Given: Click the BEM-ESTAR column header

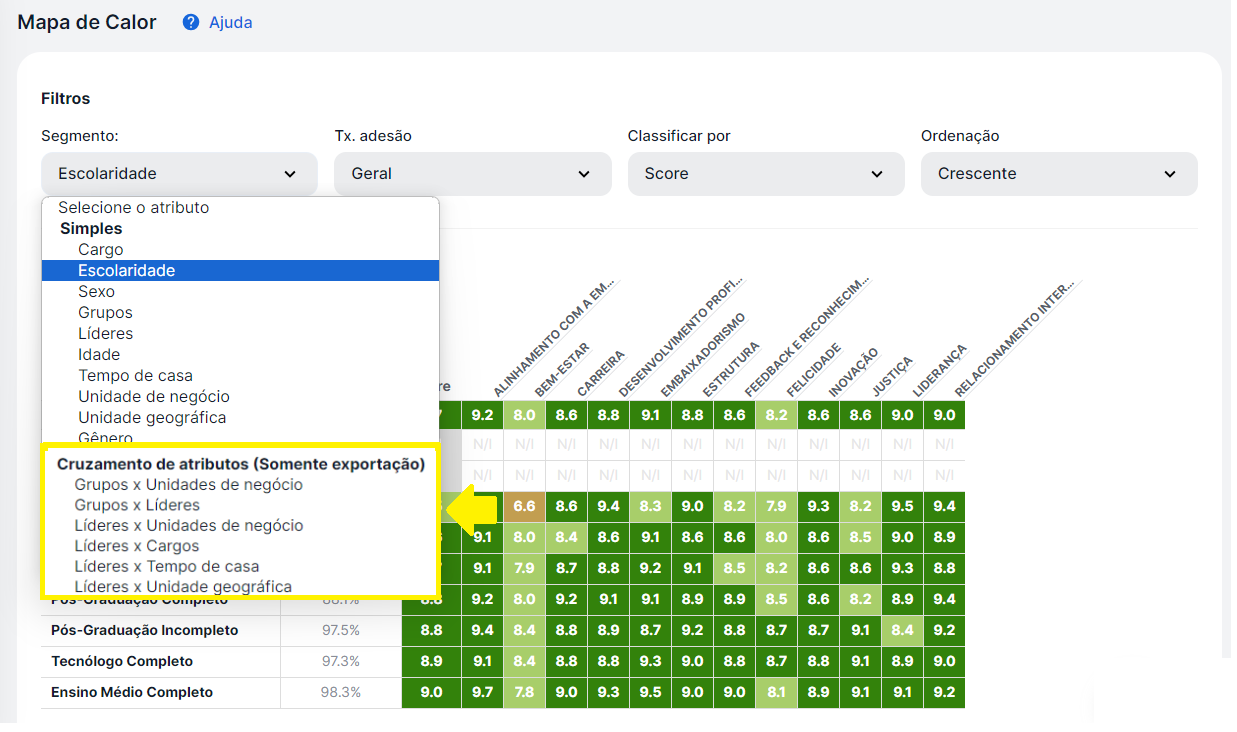Looking at the screenshot, I should coord(561,372).
